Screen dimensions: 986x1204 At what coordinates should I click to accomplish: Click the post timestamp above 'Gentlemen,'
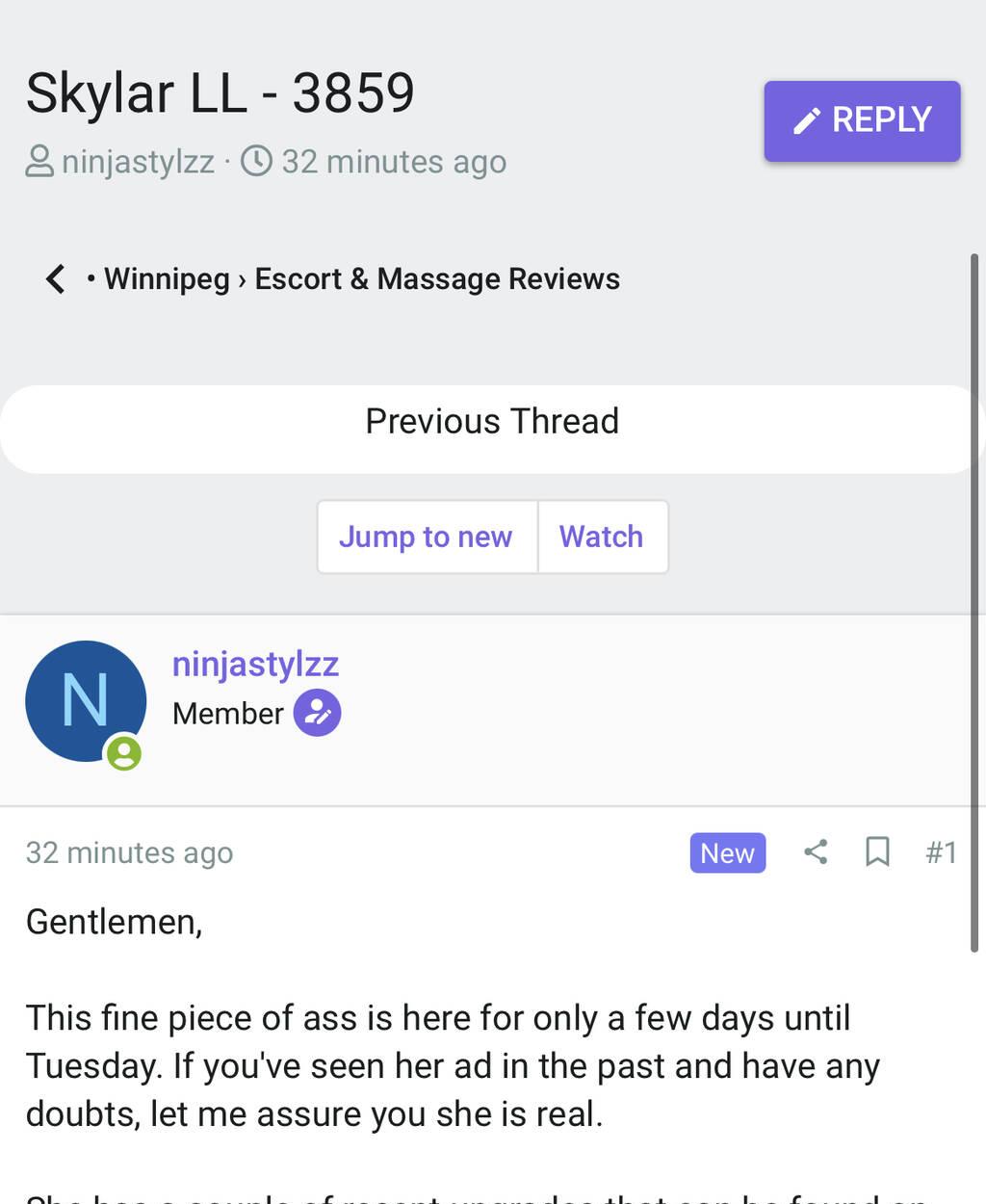point(129,852)
